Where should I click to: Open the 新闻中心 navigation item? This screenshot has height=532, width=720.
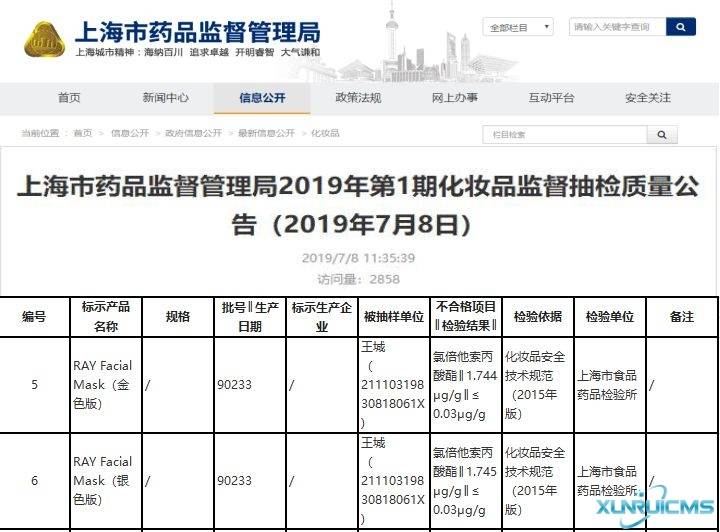click(x=165, y=98)
